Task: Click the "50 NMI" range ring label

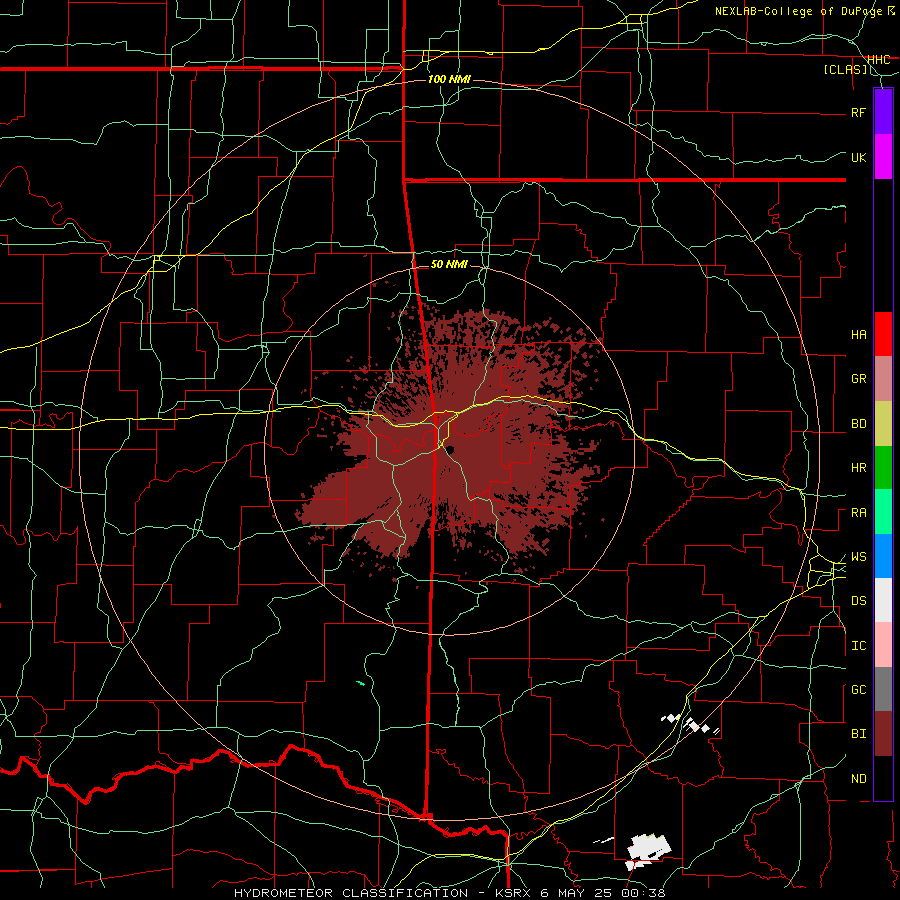Action: point(449,264)
